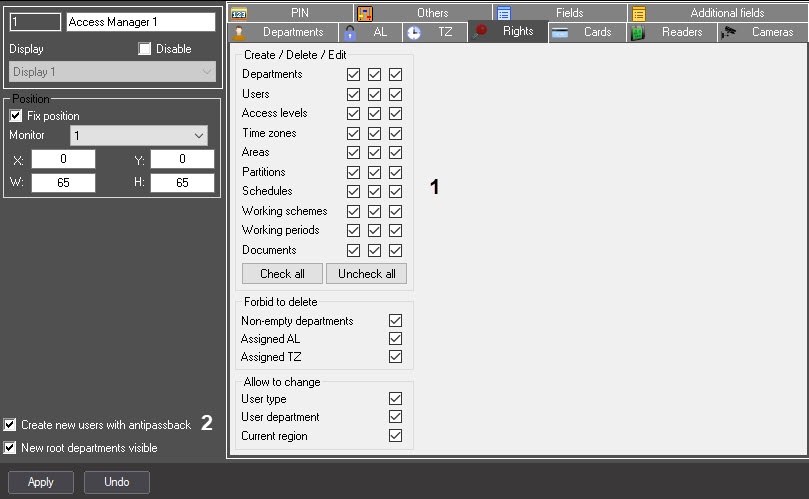809x499 pixels.
Task: Uncheck Time zones create checkbox
Action: click(x=353, y=134)
